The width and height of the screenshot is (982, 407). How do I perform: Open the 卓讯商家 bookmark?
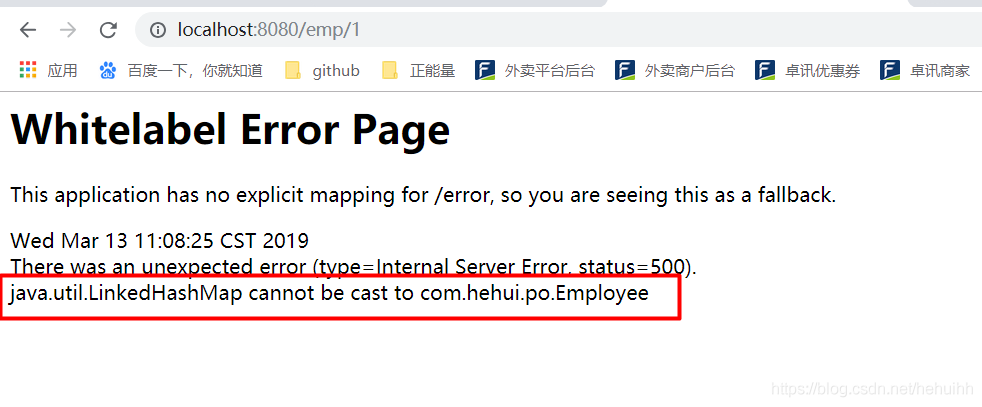pos(925,70)
